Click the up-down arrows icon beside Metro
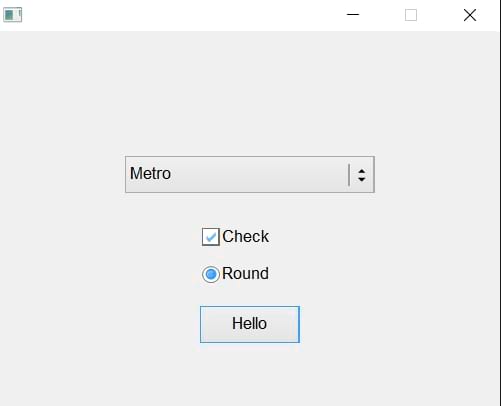The height and width of the screenshot is (406, 501). 361,175
